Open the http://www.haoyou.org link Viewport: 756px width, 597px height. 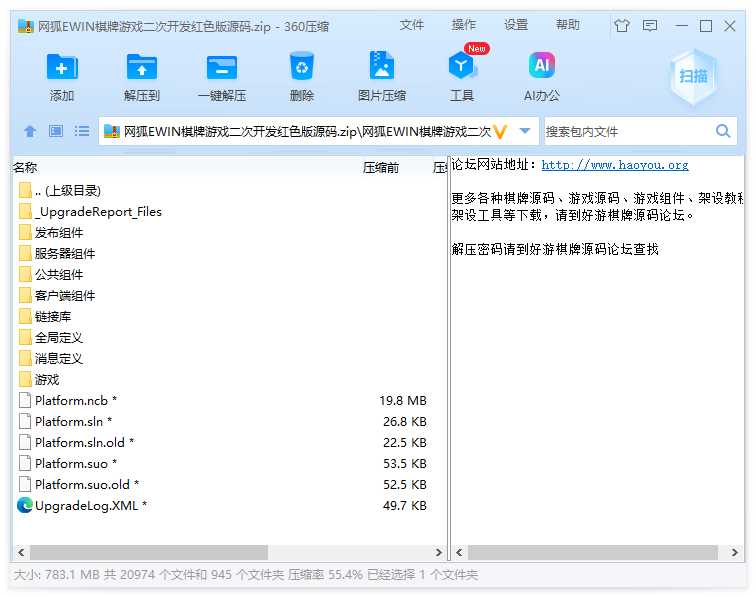[x=615, y=165]
